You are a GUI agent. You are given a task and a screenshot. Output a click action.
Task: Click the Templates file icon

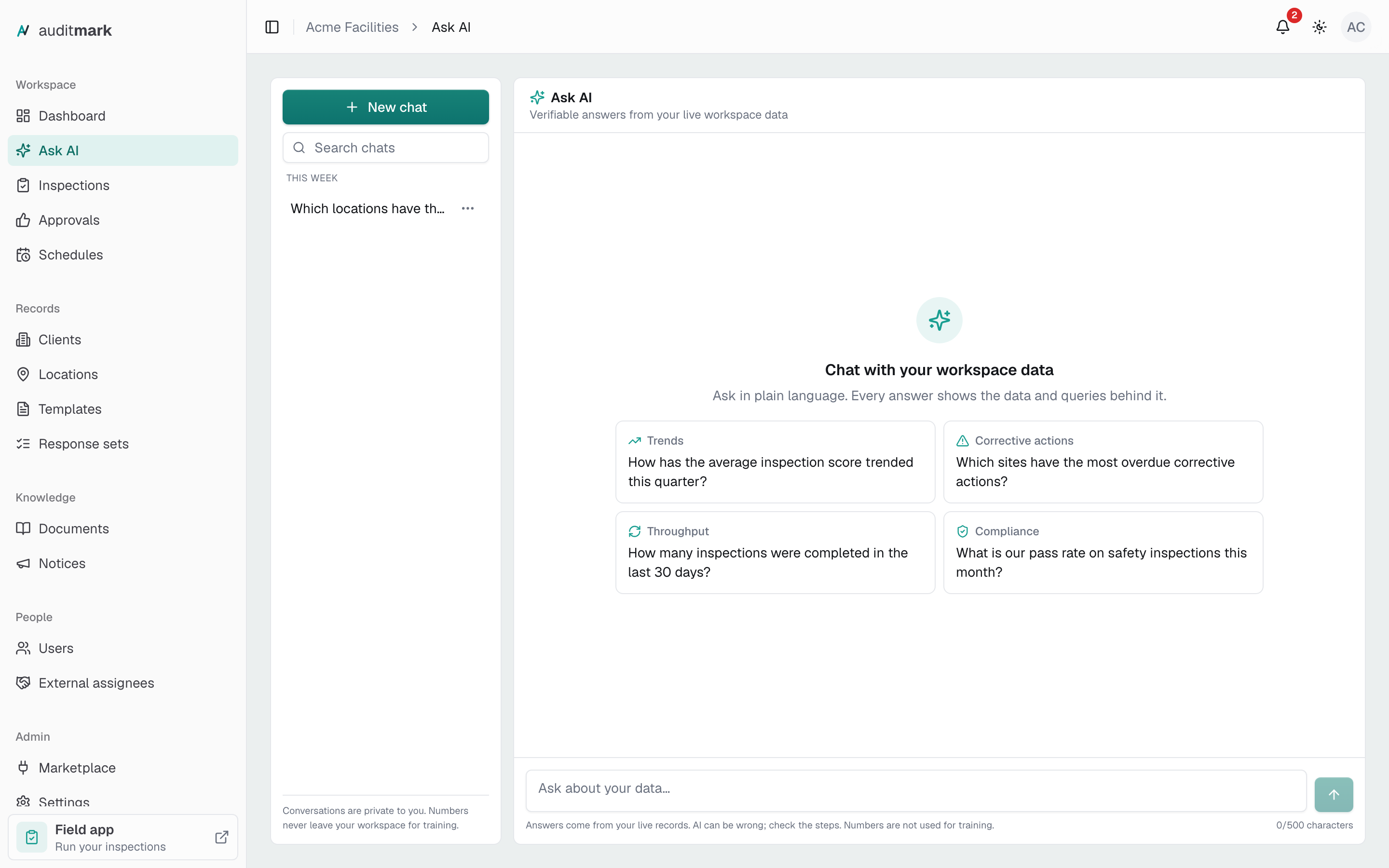click(x=23, y=409)
